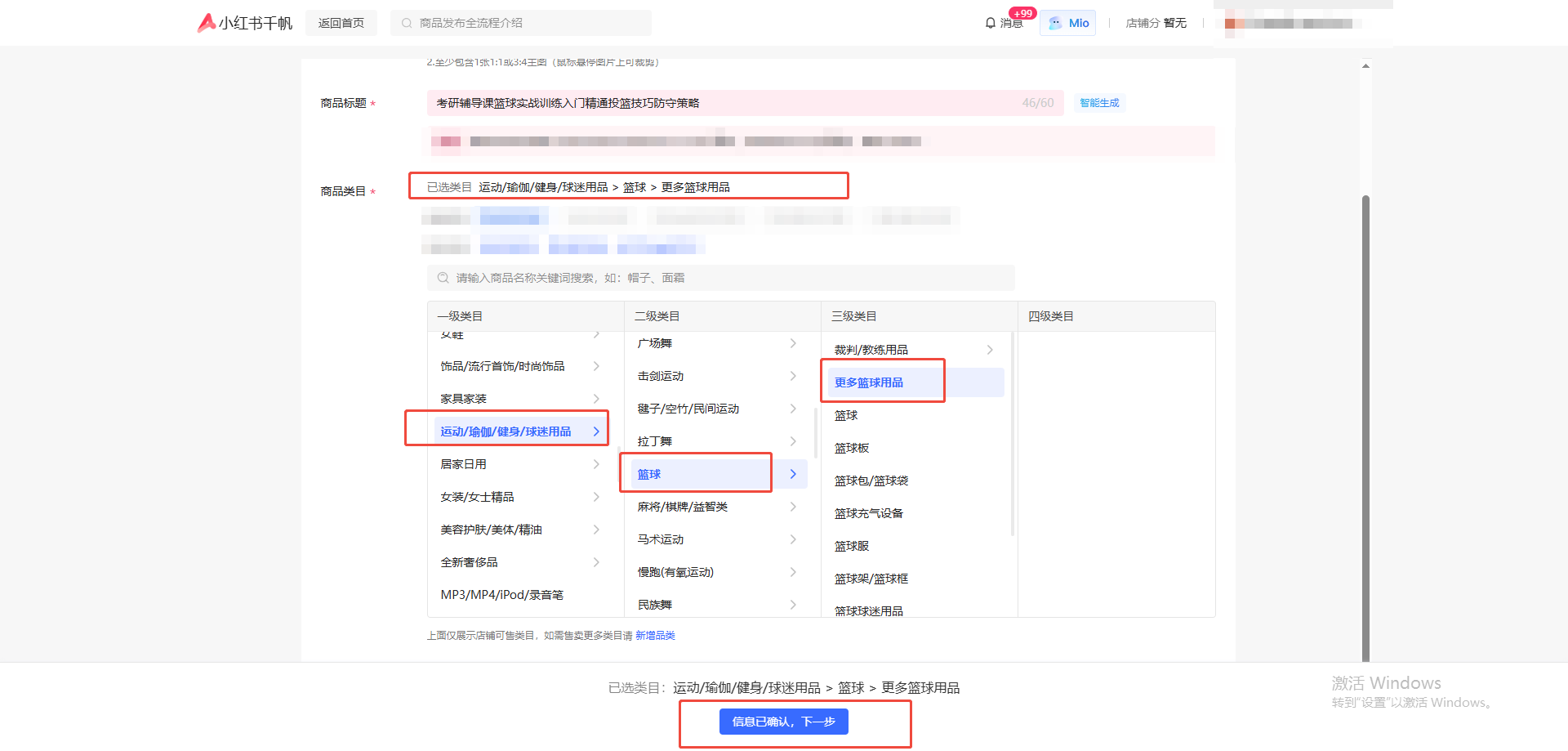Select 篮球板 in third-level list
Viewport: 1568px width, 751px height.
click(x=852, y=448)
